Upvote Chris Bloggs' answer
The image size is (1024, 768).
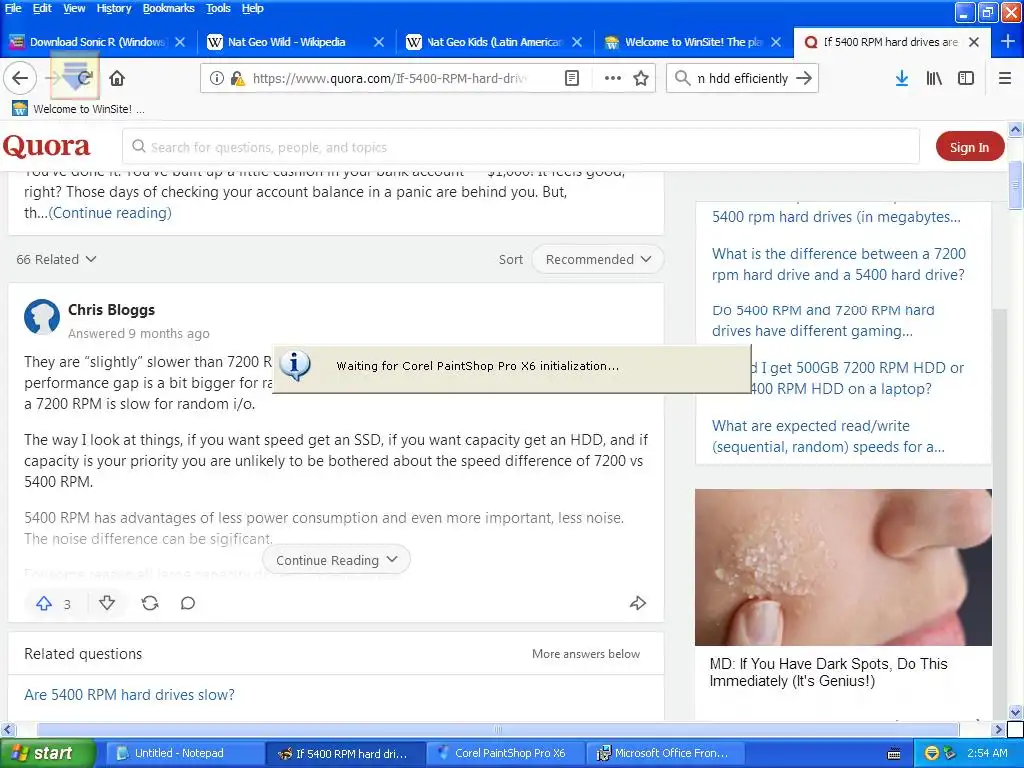pyautogui.click(x=44, y=603)
